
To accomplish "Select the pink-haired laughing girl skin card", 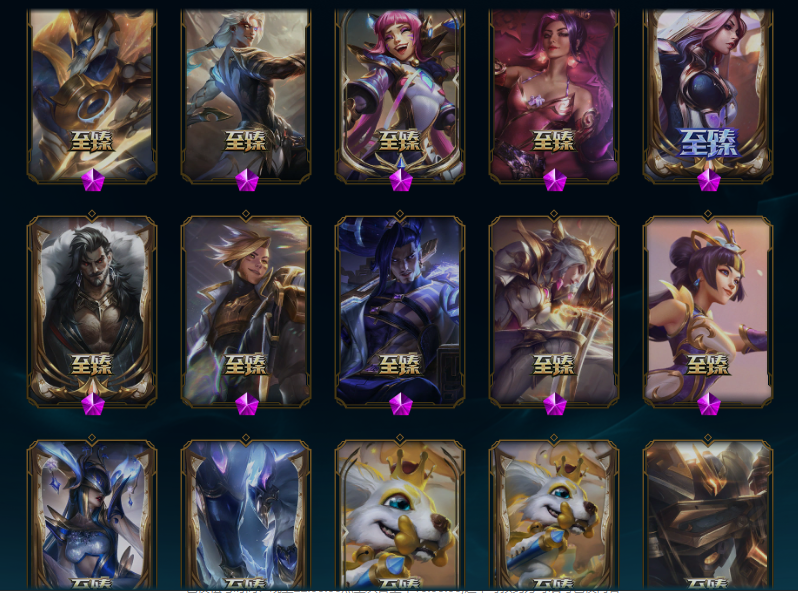I will coord(400,95).
